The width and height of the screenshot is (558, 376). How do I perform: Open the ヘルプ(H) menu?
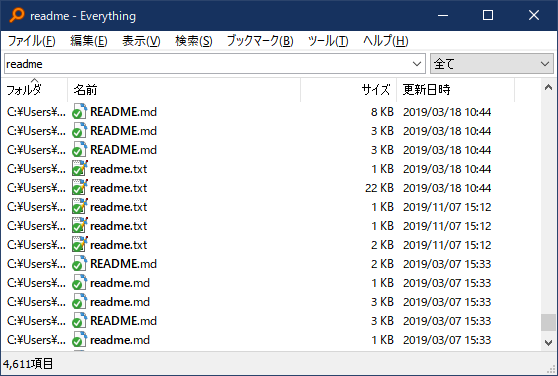385,41
